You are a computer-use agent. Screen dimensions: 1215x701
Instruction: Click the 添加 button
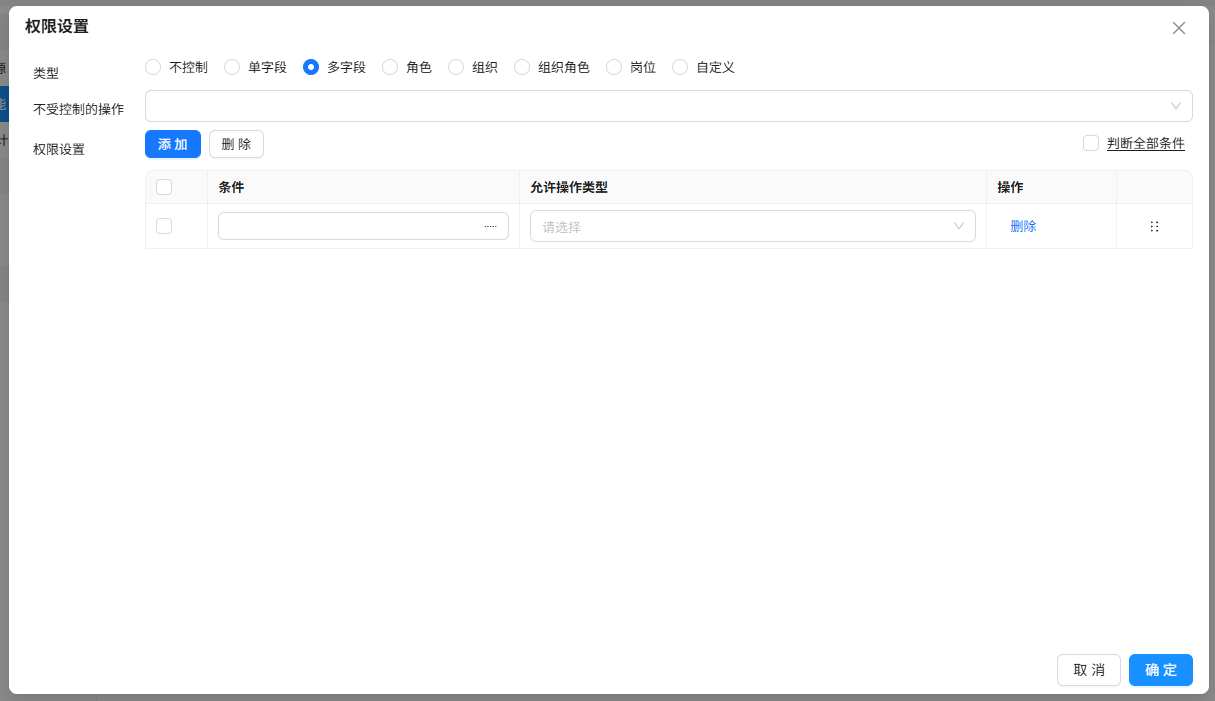pos(173,144)
